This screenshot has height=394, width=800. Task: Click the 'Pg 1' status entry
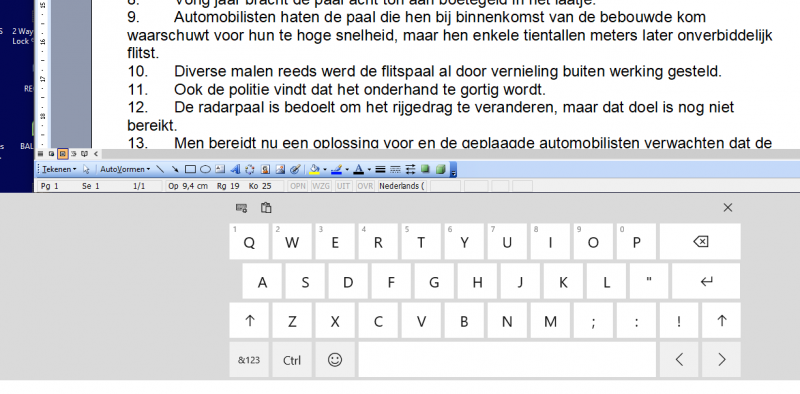pyautogui.click(x=49, y=186)
